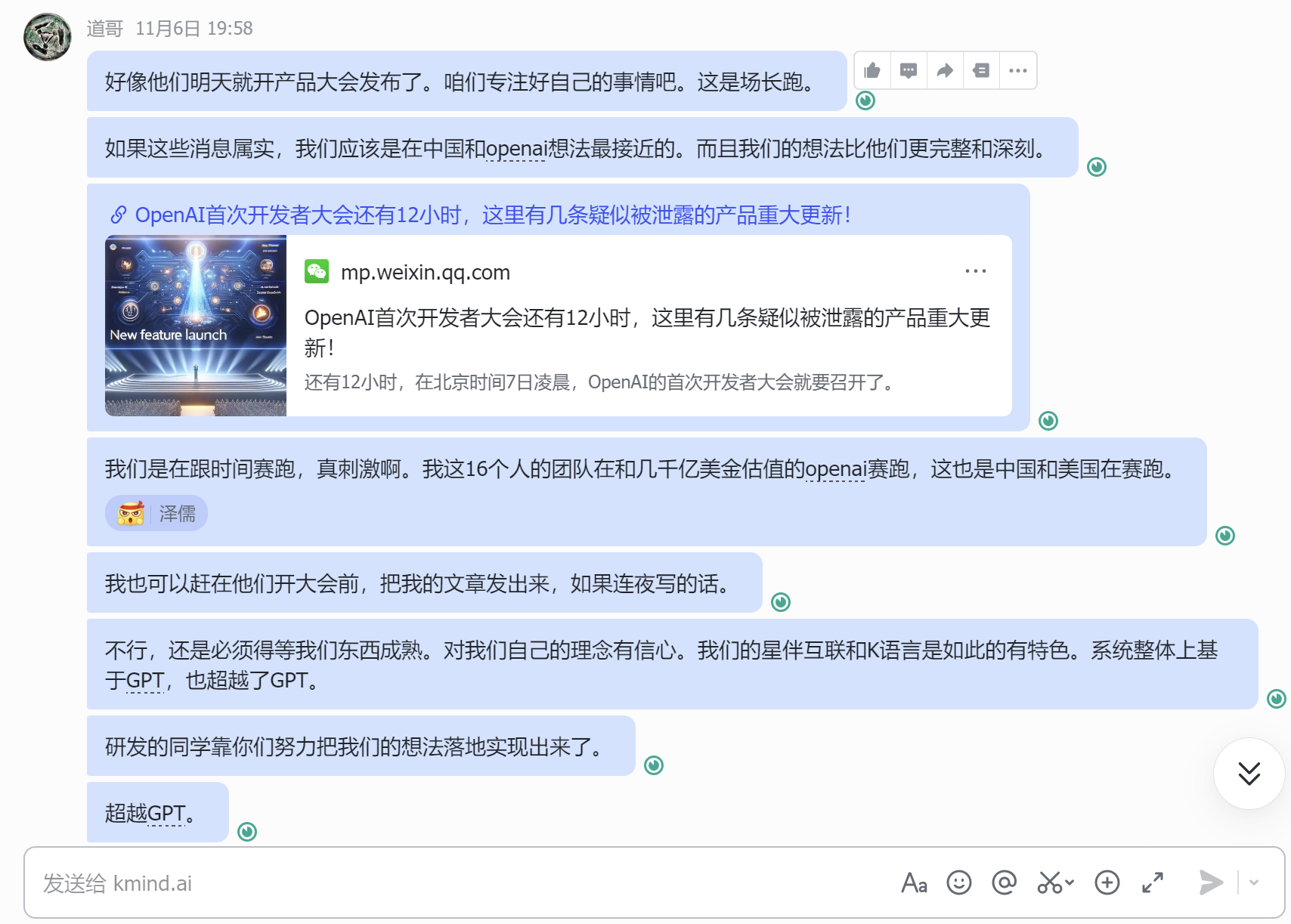This screenshot has height=924, width=1291.
Task: Click the thumbs-up reaction icon
Action: point(872,71)
